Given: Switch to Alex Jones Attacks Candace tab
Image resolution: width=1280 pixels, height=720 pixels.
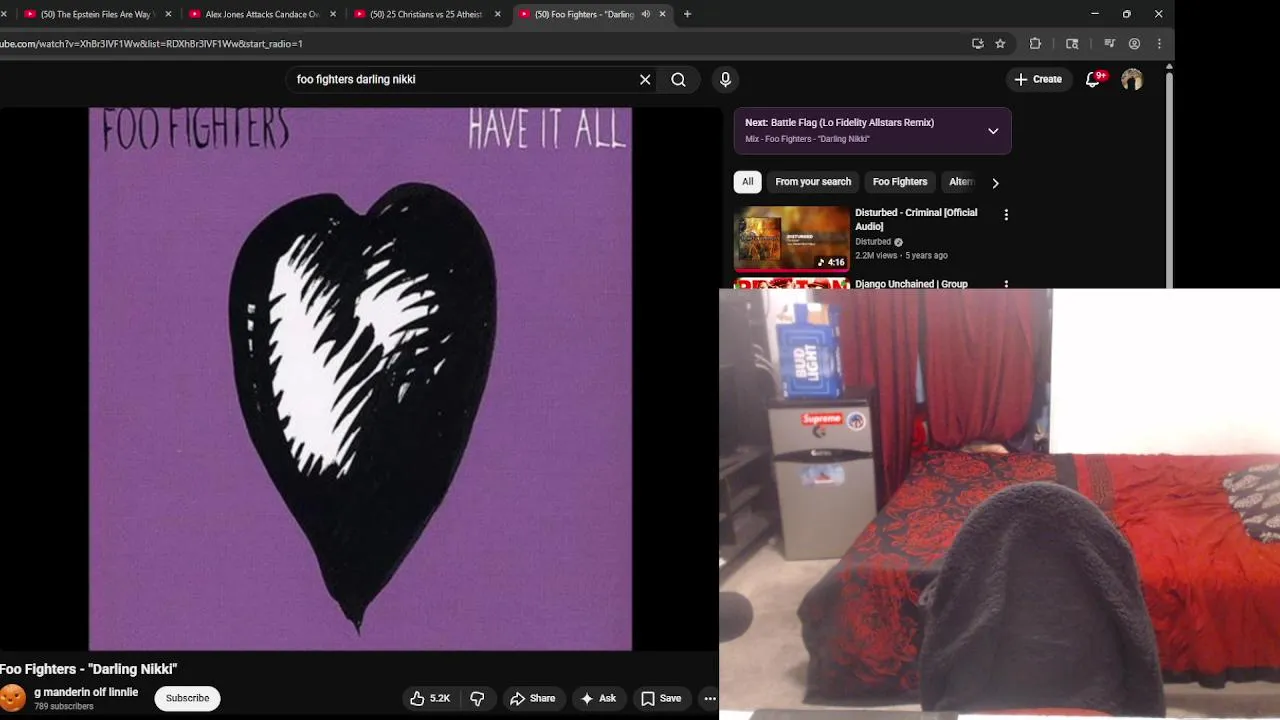Looking at the screenshot, I should [x=261, y=14].
